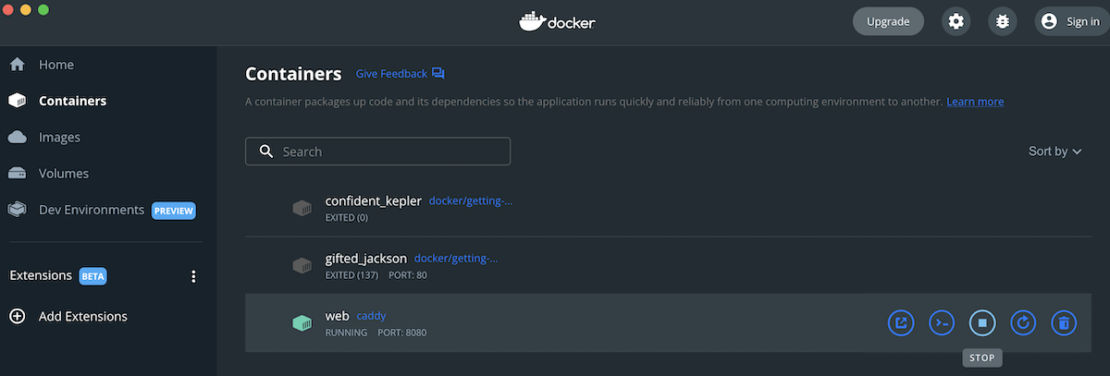1110x376 pixels.
Task: Open the Sort by dropdown
Action: [1055, 152]
